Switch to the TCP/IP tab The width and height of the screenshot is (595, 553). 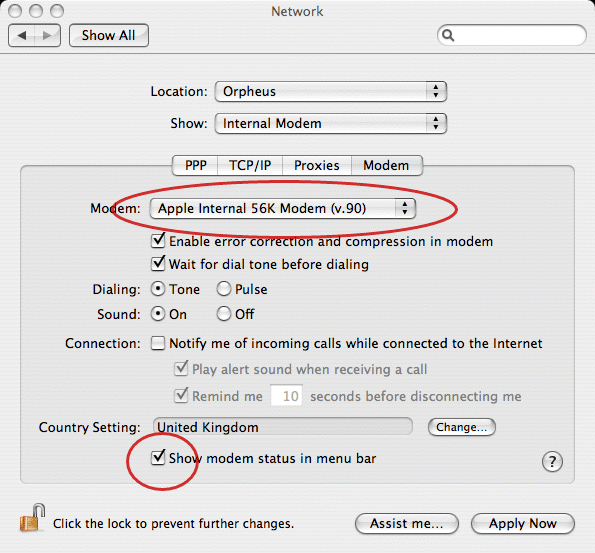(250, 165)
